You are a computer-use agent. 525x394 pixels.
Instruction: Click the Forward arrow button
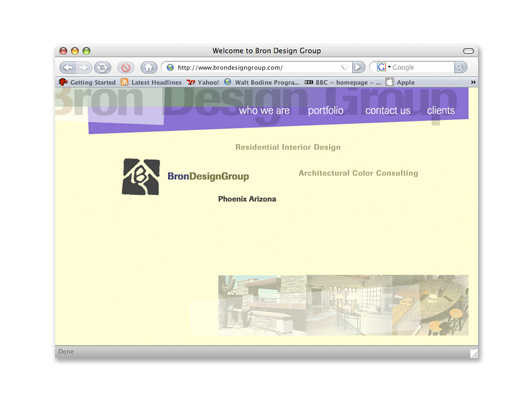(x=83, y=68)
